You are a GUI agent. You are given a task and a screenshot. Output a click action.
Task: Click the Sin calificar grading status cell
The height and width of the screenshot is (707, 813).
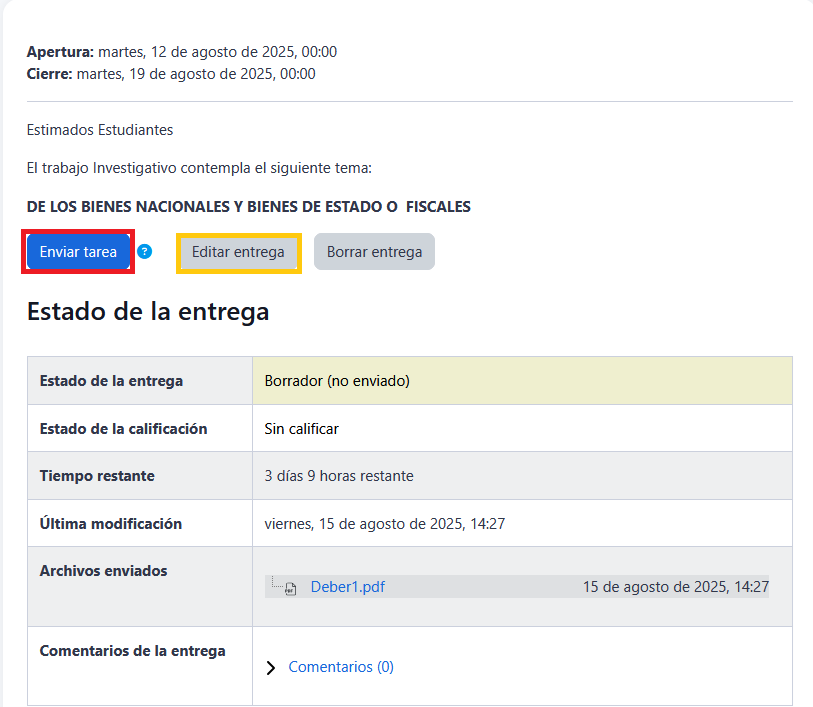[x=301, y=429]
